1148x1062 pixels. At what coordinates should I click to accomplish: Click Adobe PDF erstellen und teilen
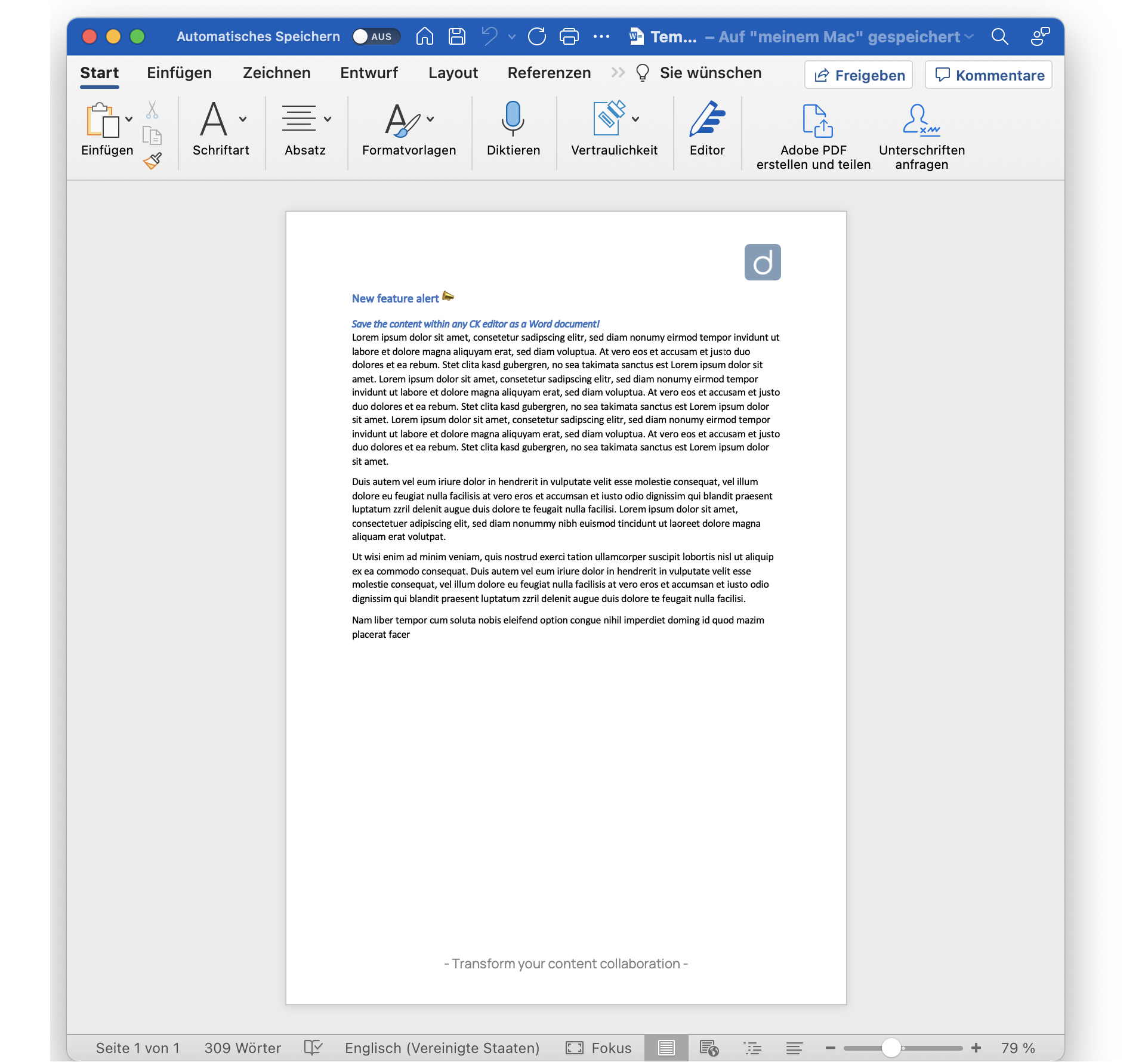click(813, 137)
